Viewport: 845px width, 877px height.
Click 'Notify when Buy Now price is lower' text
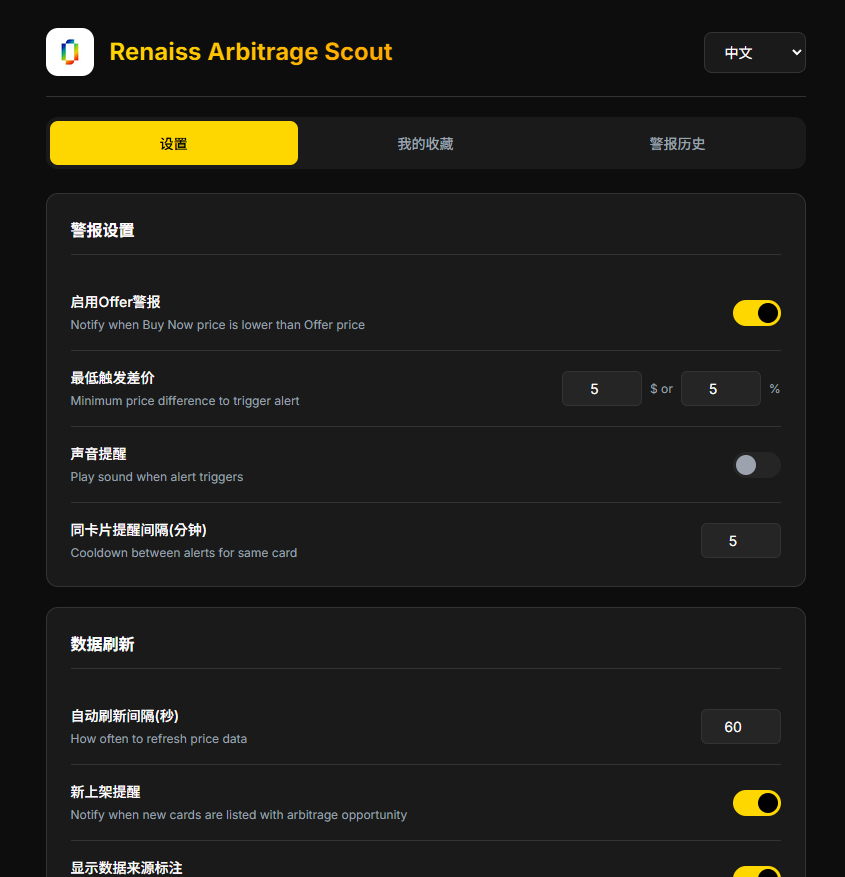(x=218, y=325)
